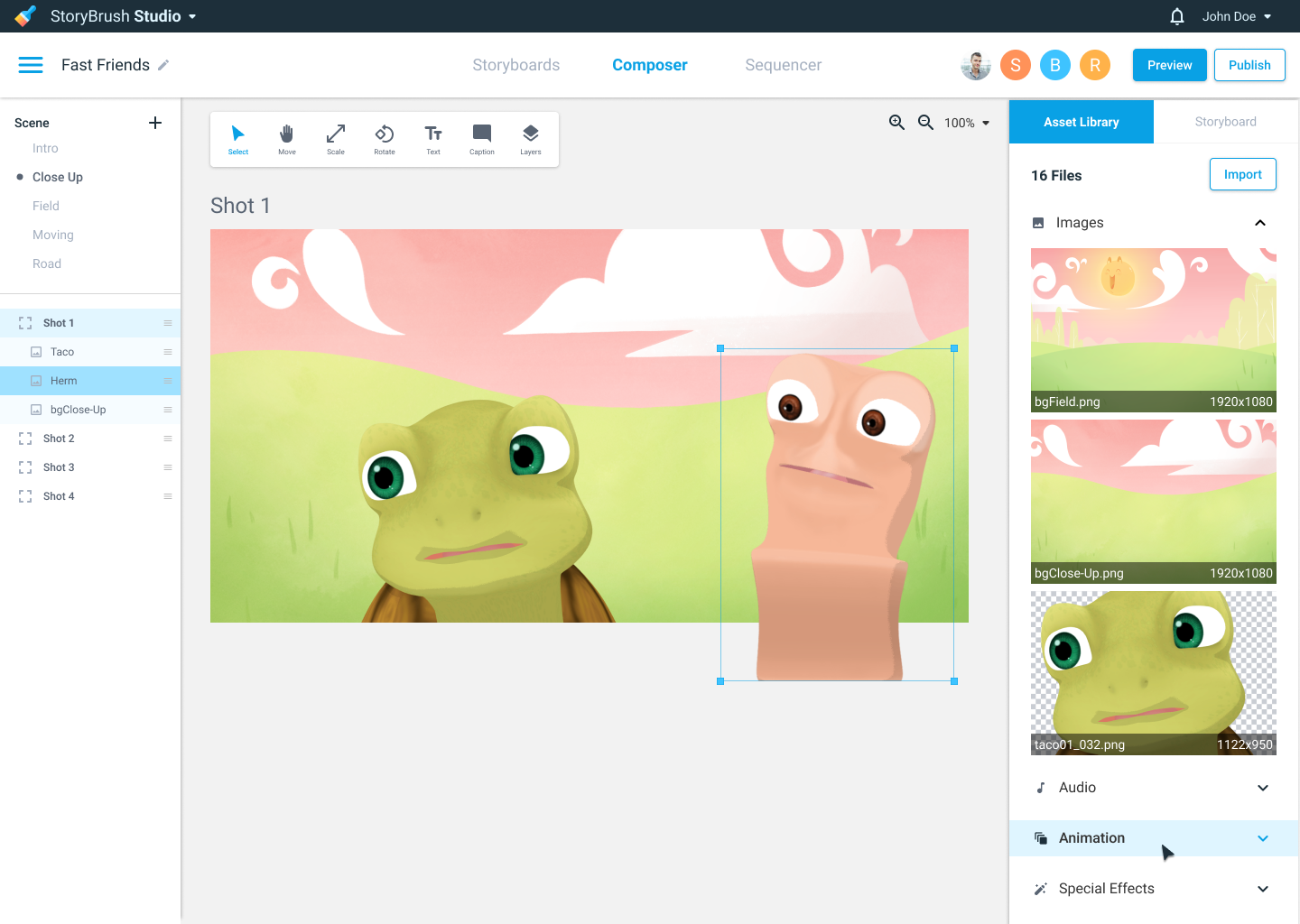Select the Text tool
The image size is (1300, 924).
[x=433, y=139]
